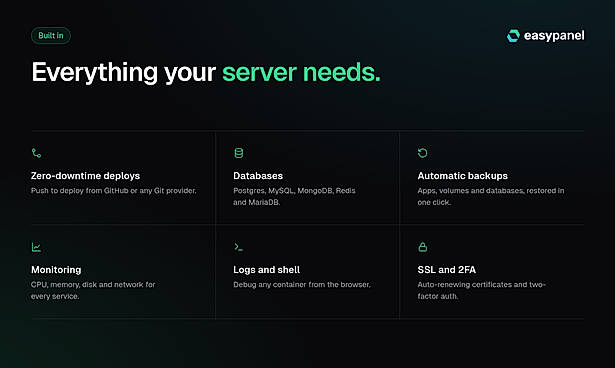
Task: Click the white Everything your headline text
Action: [124, 73]
